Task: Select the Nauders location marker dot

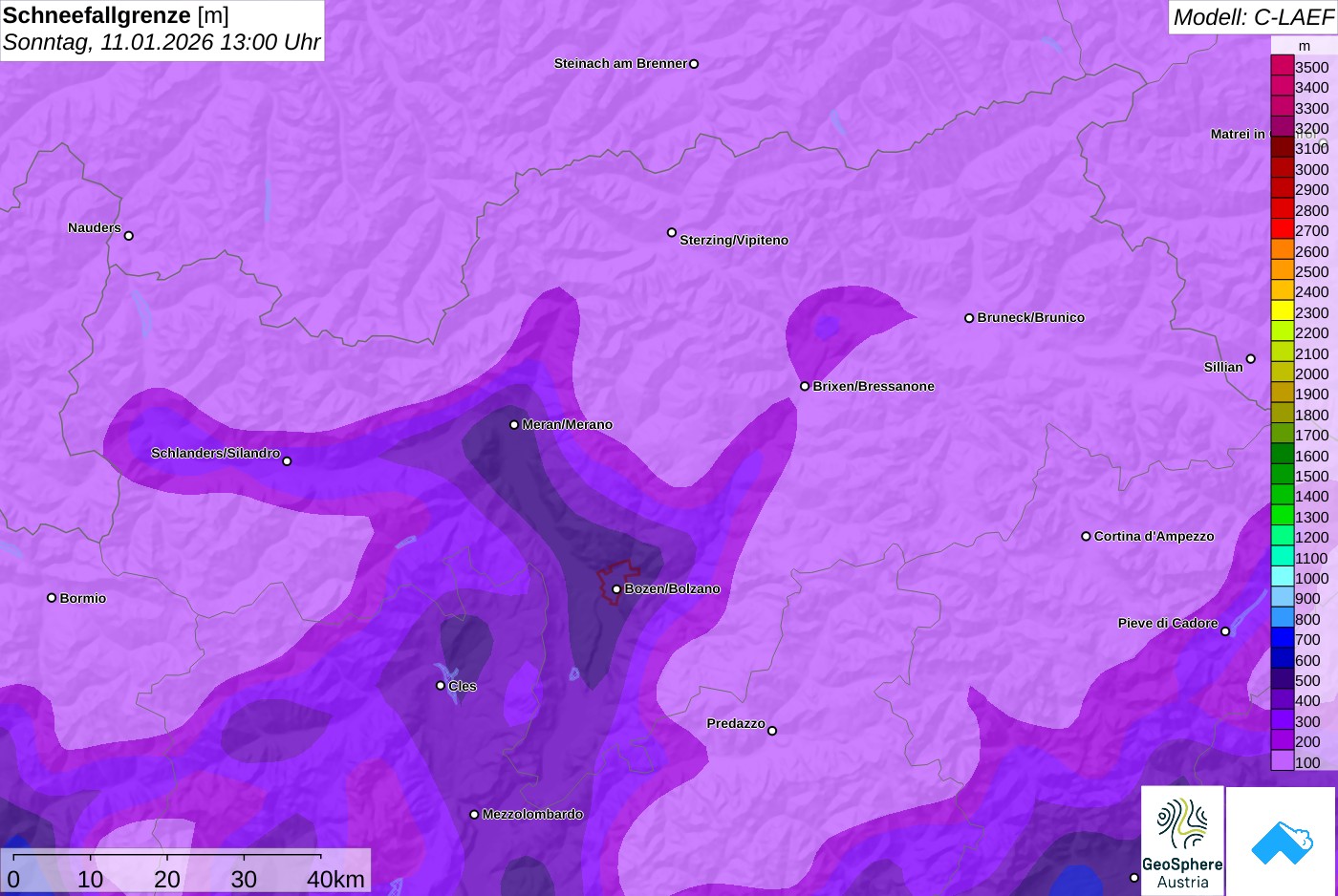Action: pos(129,236)
